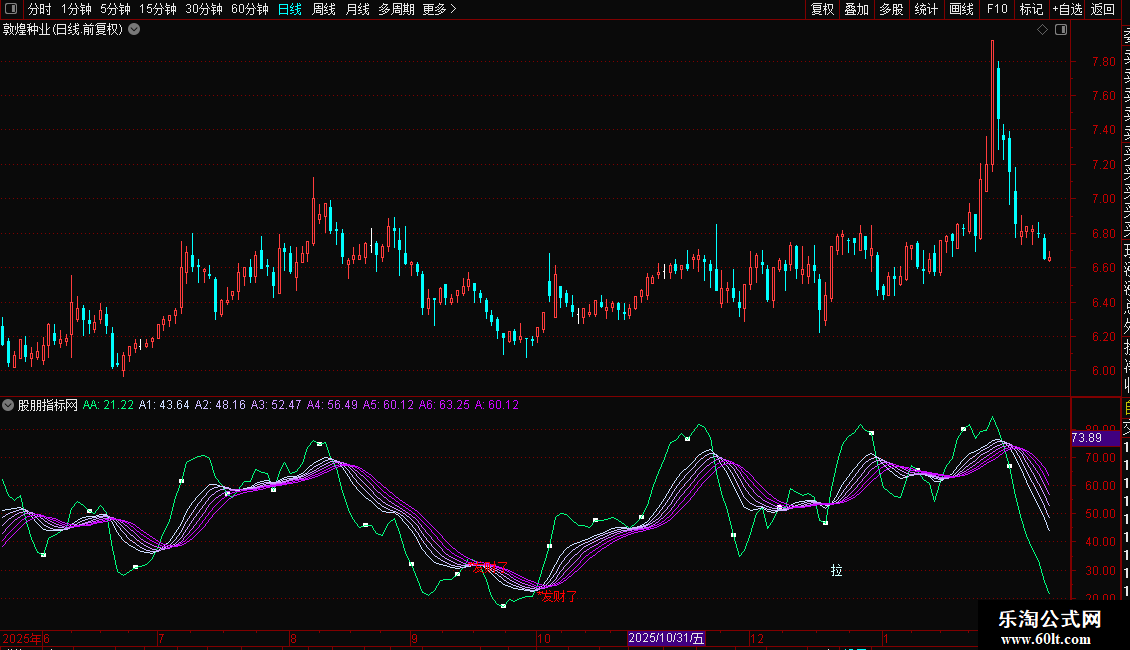
Task: Add stock via +自选 button
Action: (1066, 9)
